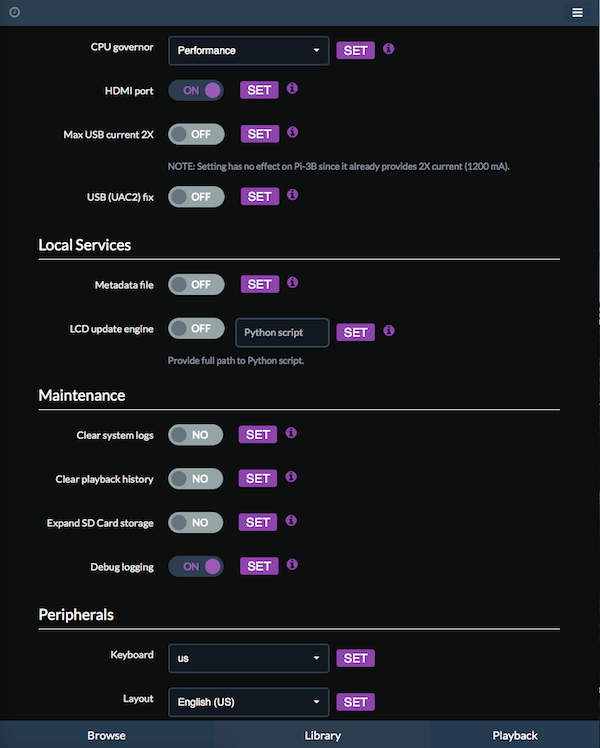Screen dimensions: 600x748
Task: Switch to the Library tab
Action: 323,735
